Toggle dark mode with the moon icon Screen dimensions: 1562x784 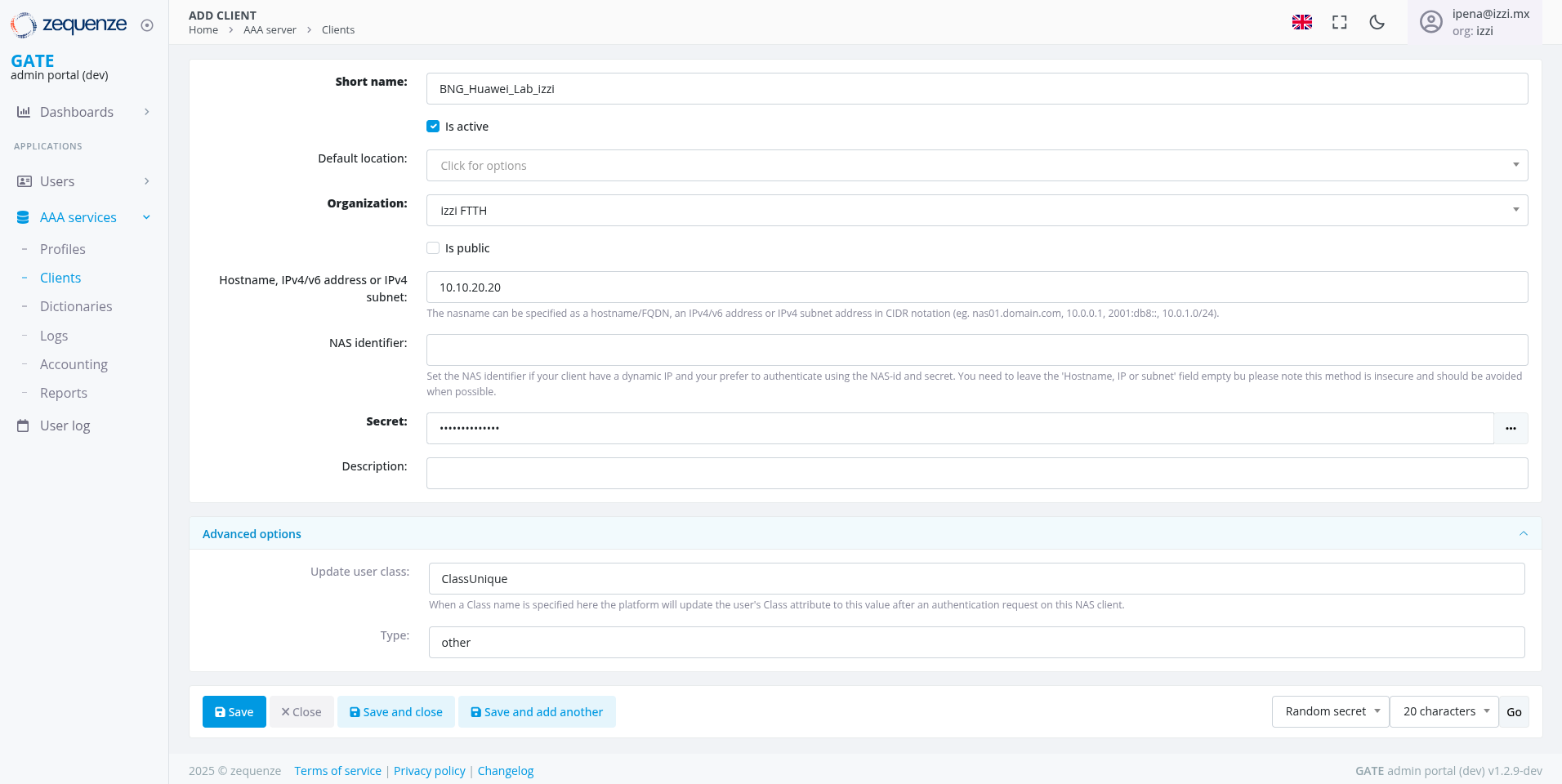pyautogui.click(x=1377, y=22)
